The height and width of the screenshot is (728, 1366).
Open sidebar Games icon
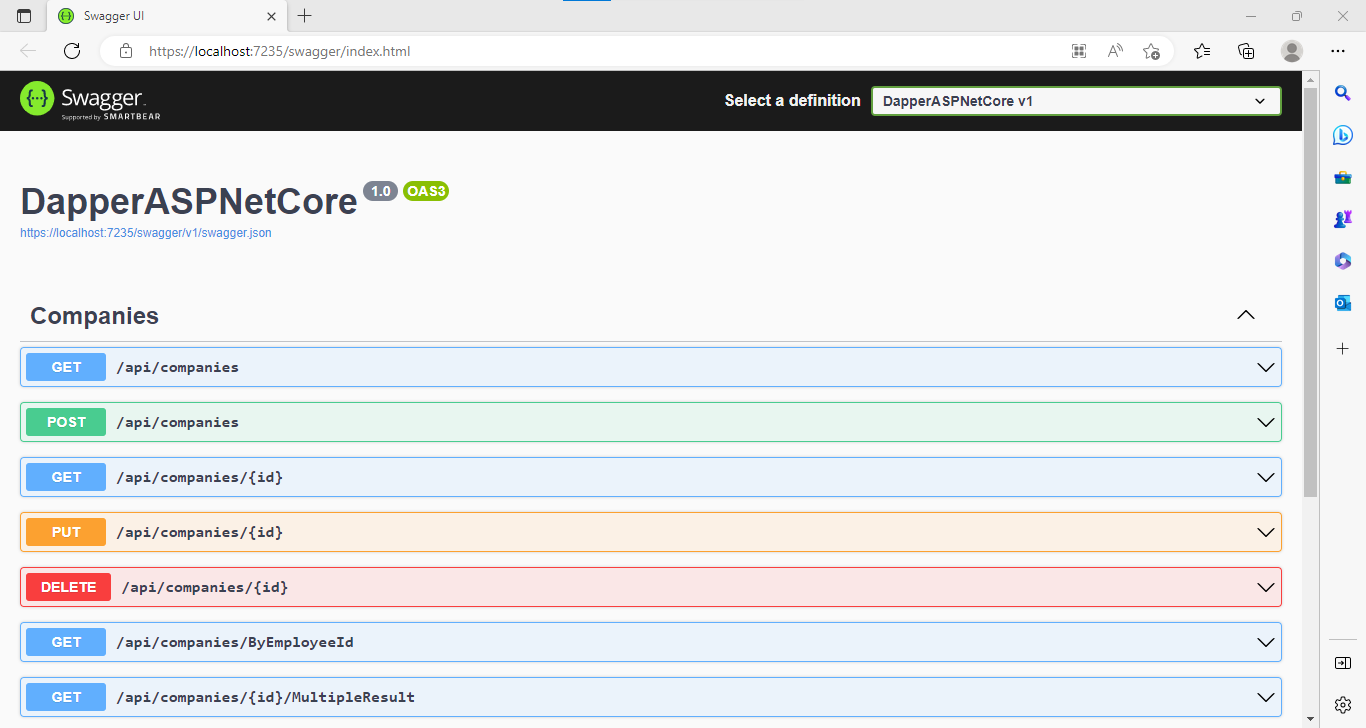pos(1343,218)
